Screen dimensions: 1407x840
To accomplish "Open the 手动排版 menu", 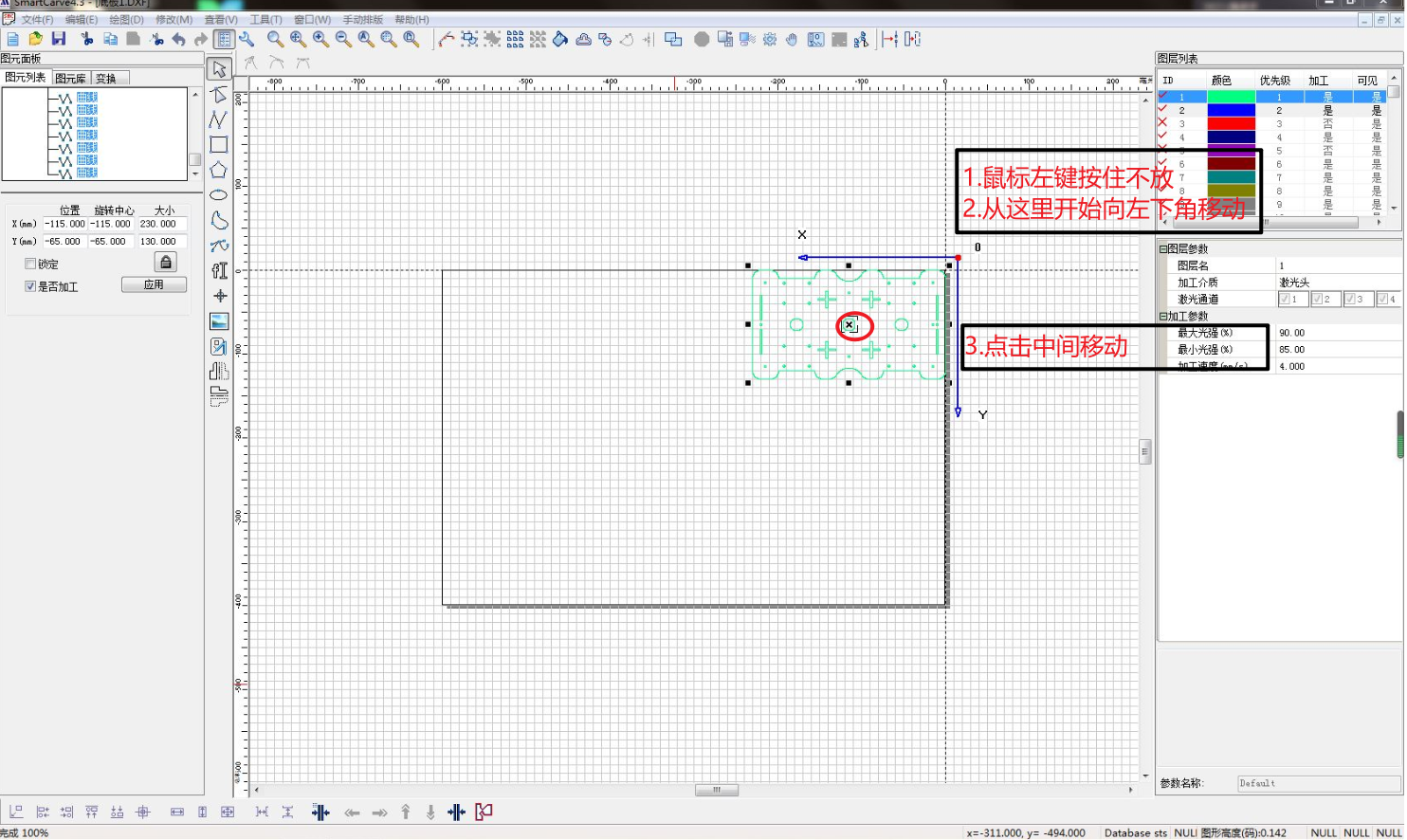I will point(363,20).
